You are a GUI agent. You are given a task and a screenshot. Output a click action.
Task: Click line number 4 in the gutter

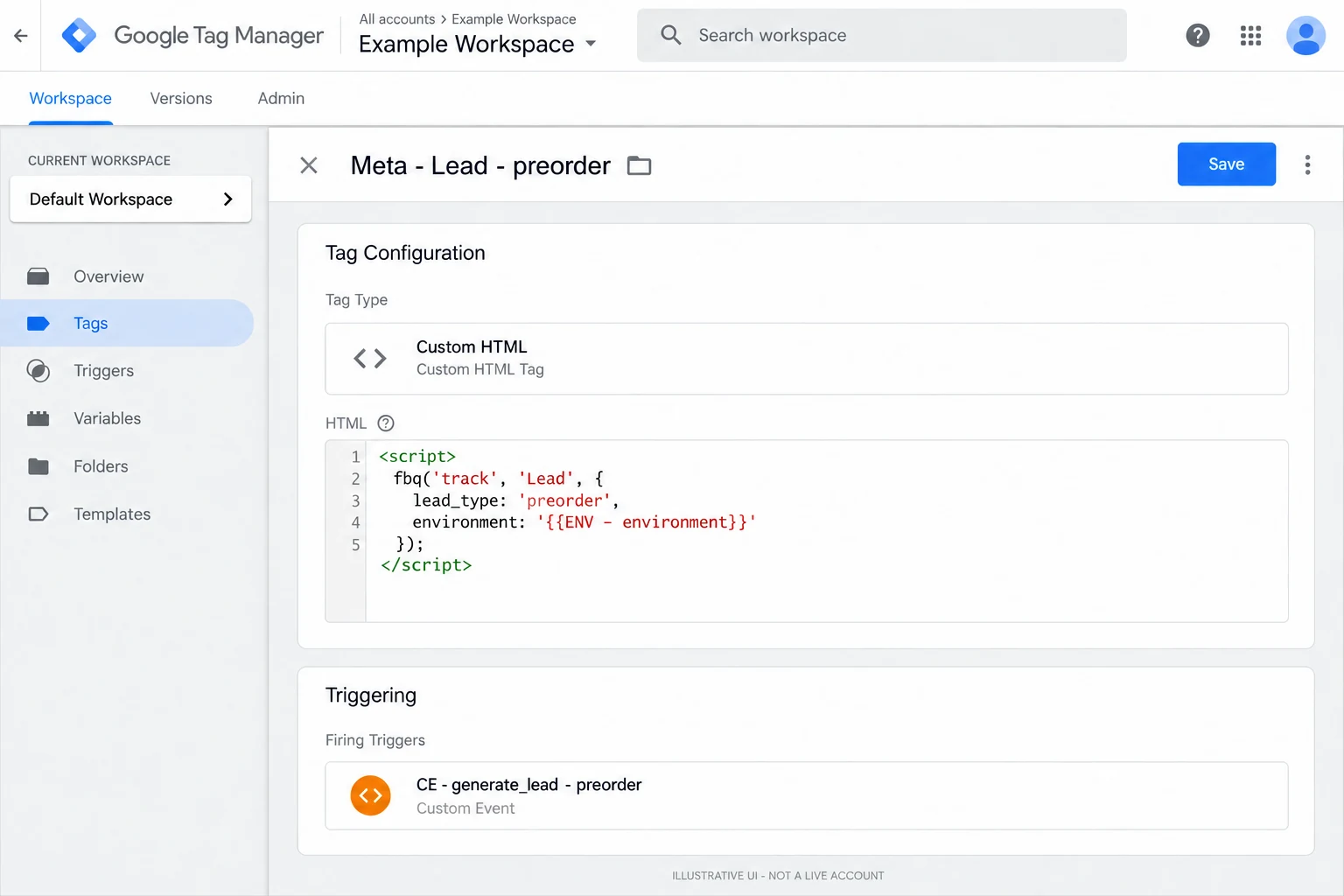tap(355, 522)
